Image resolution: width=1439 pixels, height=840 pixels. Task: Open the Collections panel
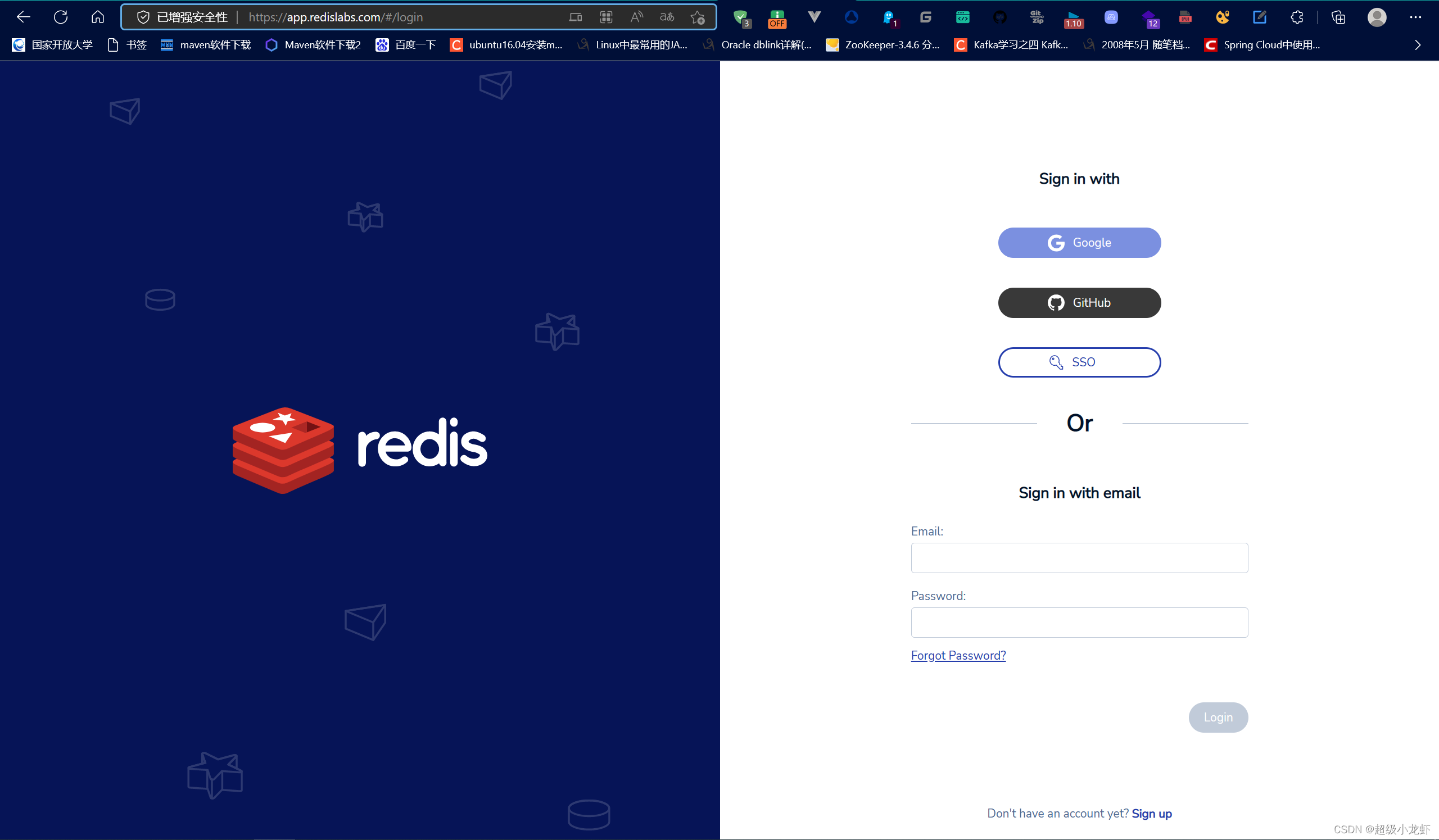click(x=1338, y=17)
